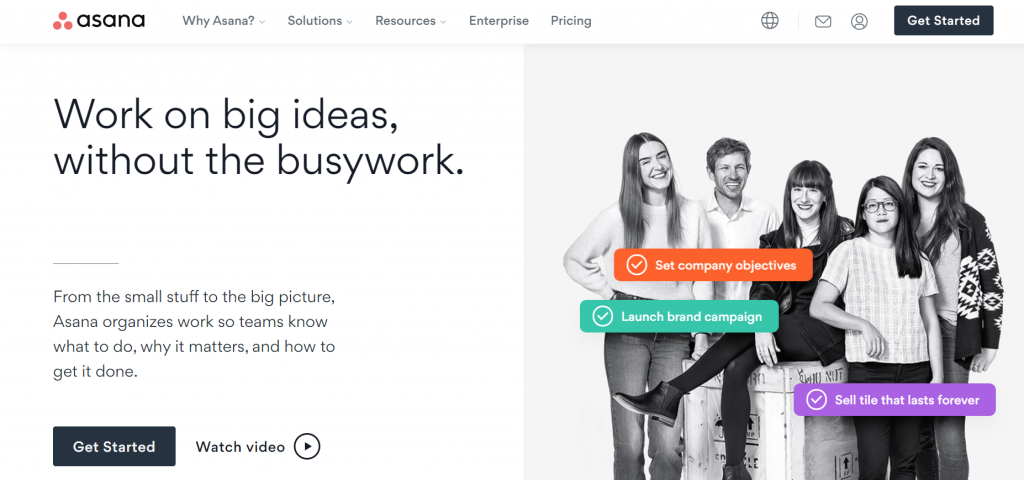Click the team group photo
Image resolution: width=1024 pixels, height=480 pixels.
tap(782, 306)
